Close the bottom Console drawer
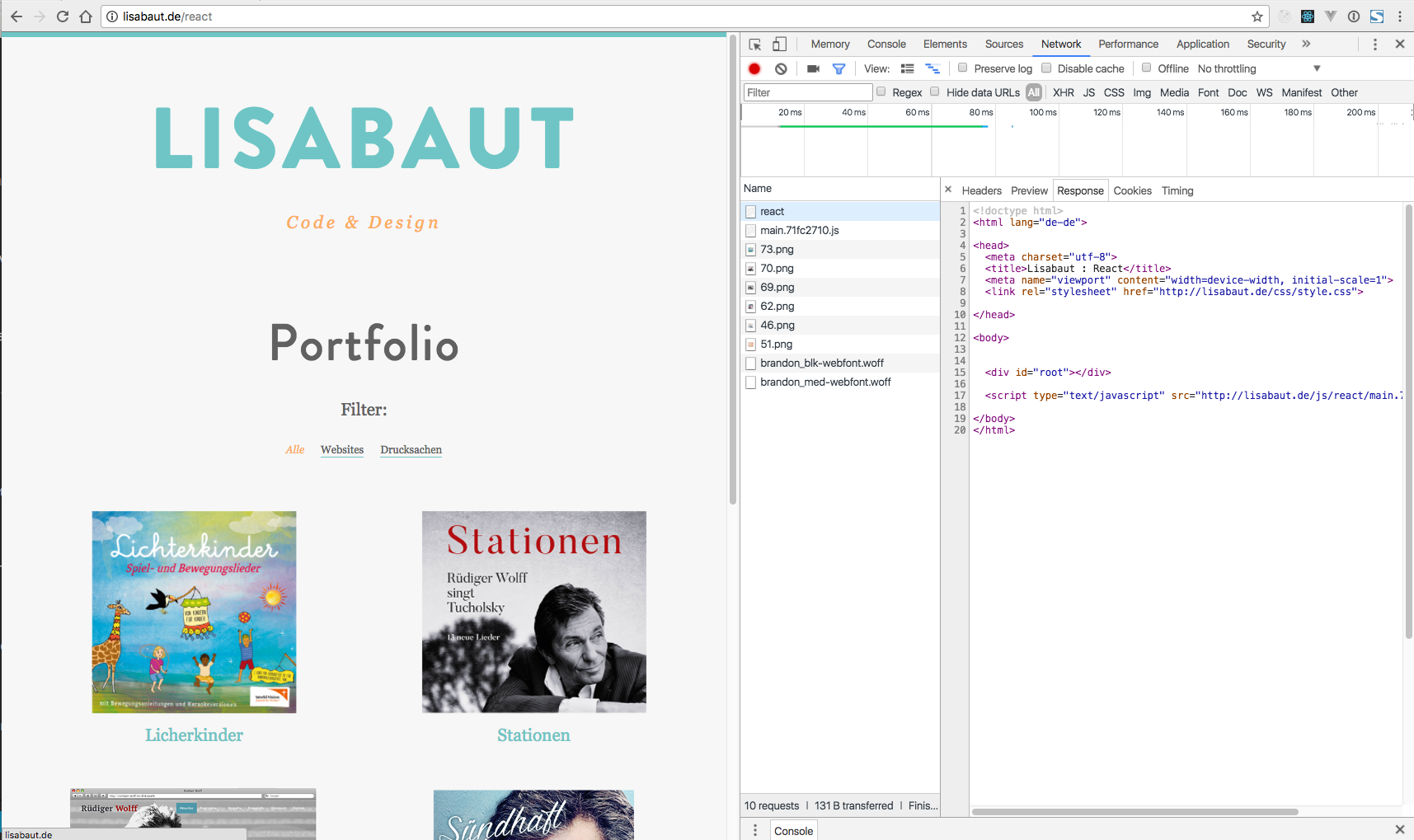The image size is (1414, 840). (1400, 829)
